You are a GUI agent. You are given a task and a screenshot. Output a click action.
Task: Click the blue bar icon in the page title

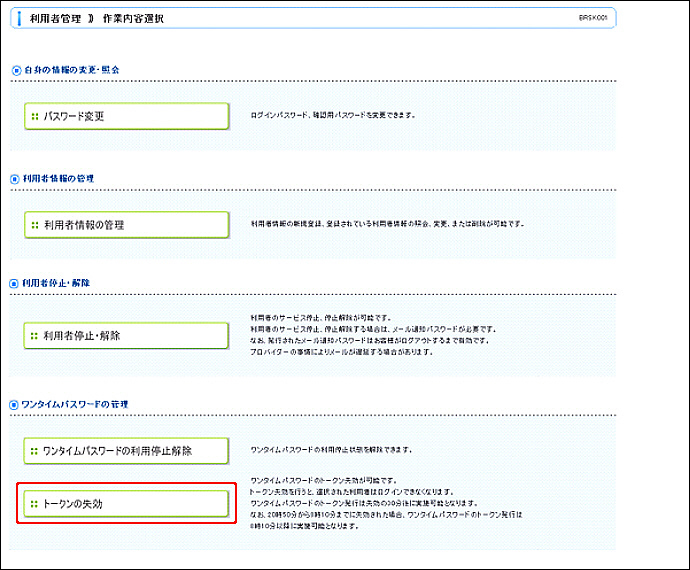[21, 18]
